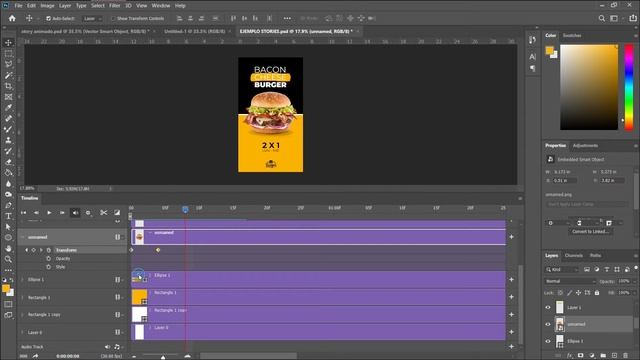Switch to the Adjustments tab

[x=585, y=146]
